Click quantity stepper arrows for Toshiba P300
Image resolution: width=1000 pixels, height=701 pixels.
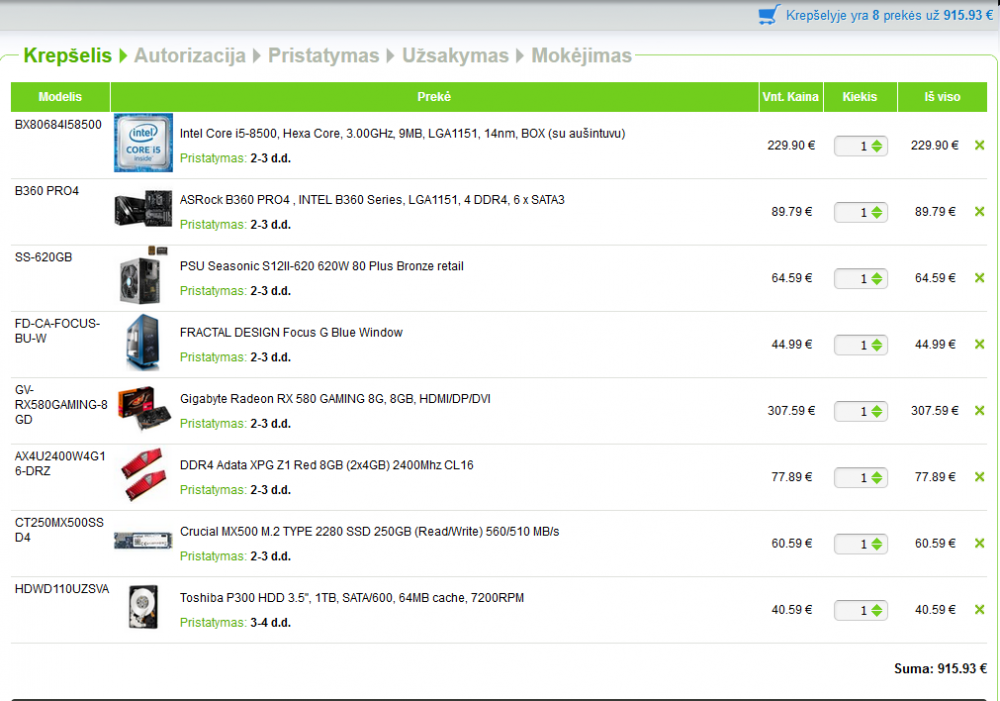coord(877,610)
